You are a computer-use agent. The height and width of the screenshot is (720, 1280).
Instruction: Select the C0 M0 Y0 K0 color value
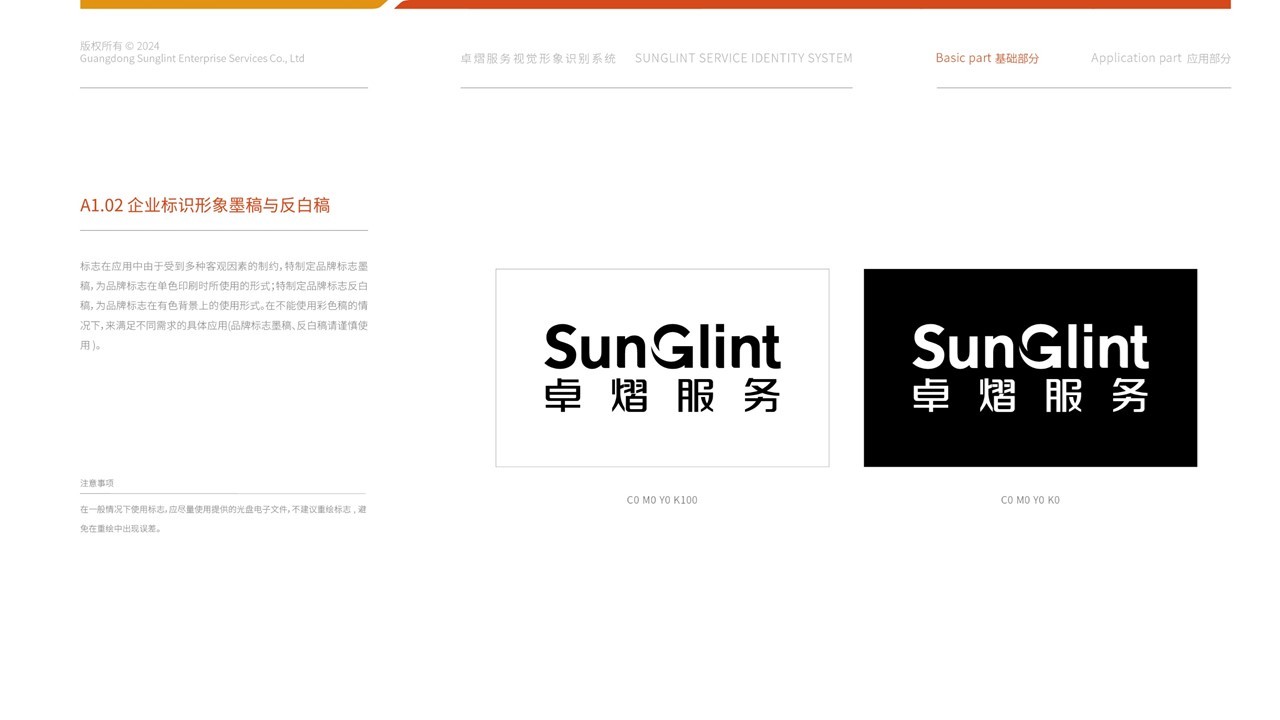pyautogui.click(x=1030, y=500)
